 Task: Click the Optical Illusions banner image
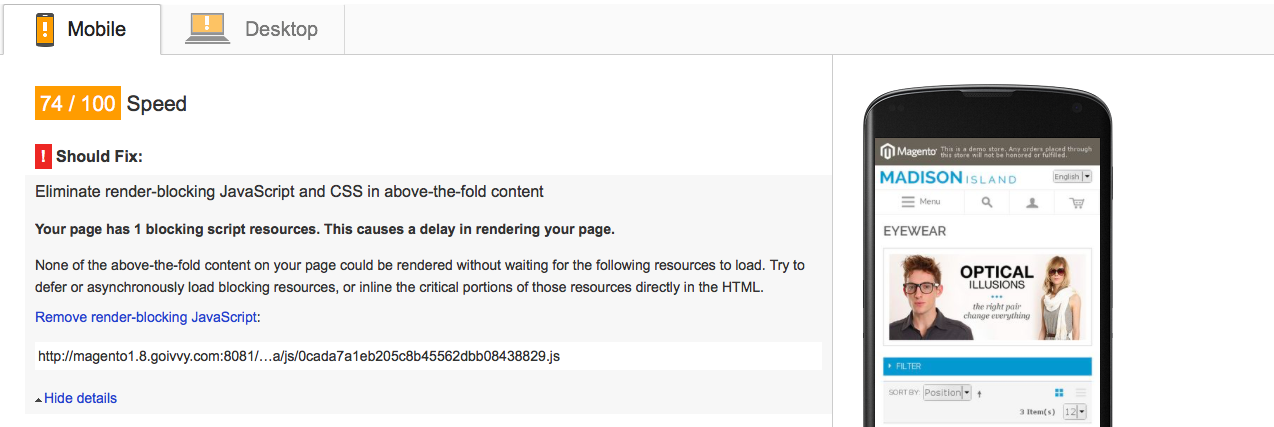(x=987, y=297)
